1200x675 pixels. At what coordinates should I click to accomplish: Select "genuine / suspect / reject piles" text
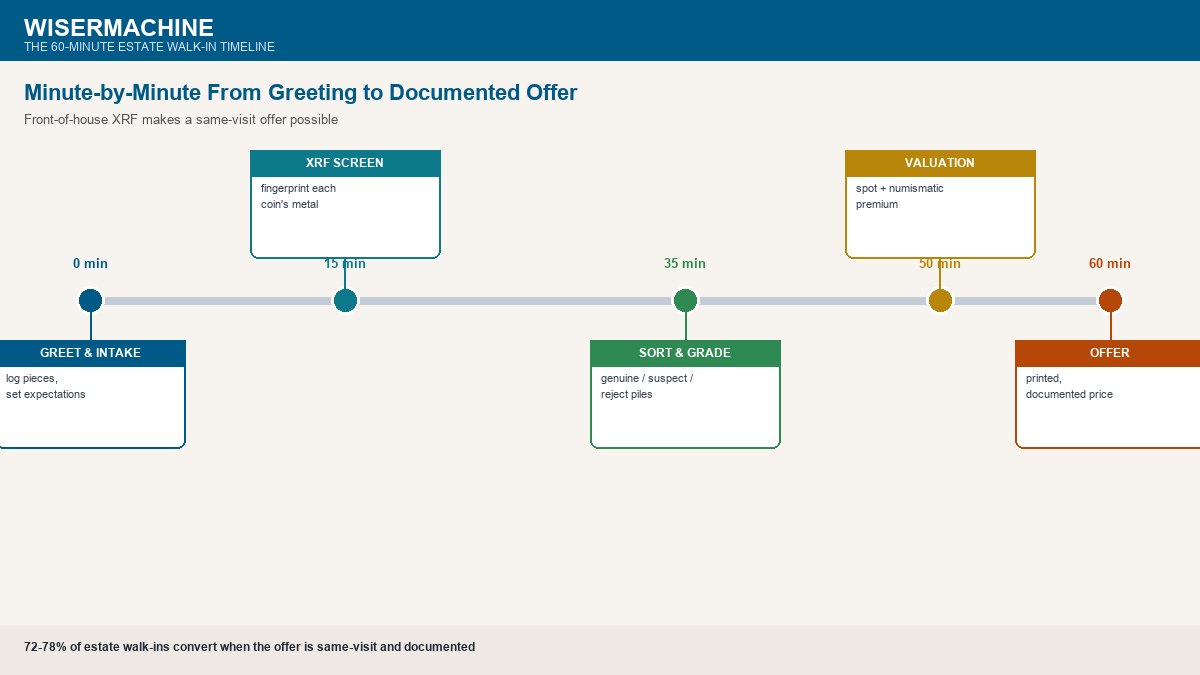tap(647, 387)
